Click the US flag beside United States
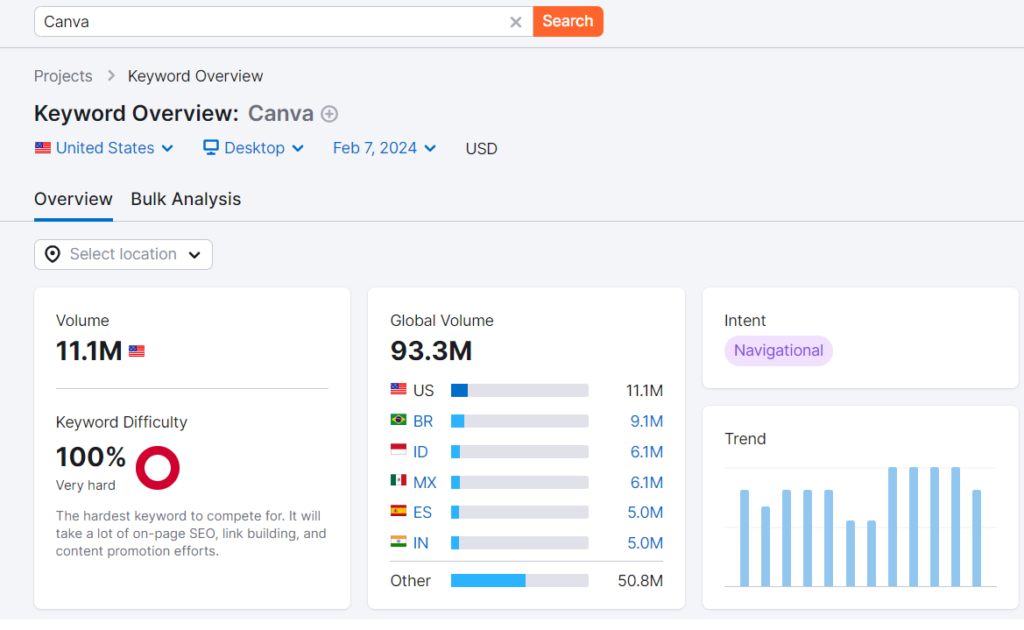 tap(43, 148)
